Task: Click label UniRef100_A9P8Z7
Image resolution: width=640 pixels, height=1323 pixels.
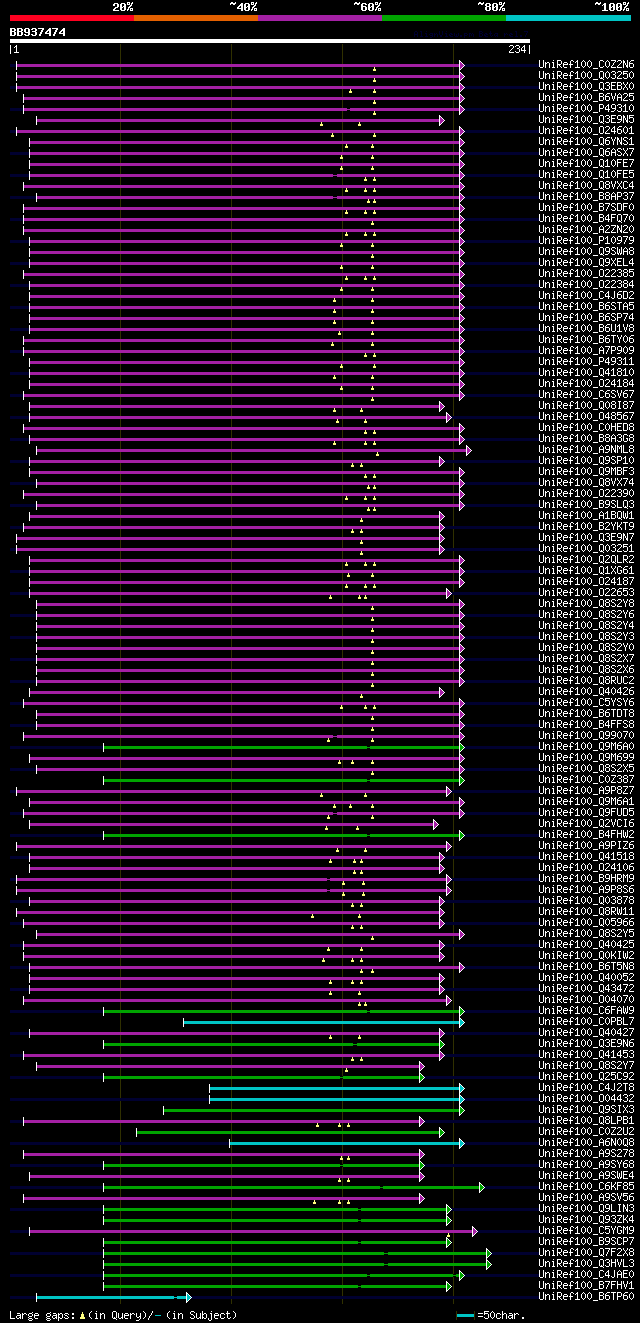Action: click(586, 790)
